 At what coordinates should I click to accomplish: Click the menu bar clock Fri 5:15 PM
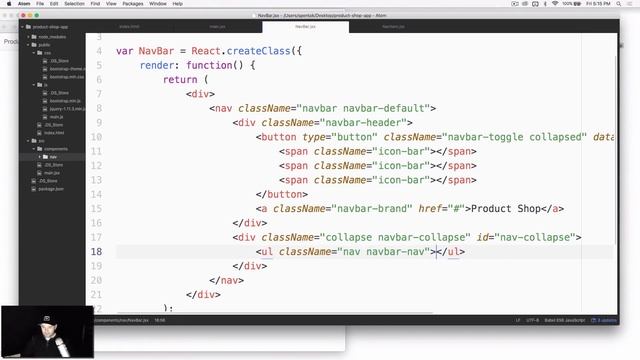pos(598,4)
